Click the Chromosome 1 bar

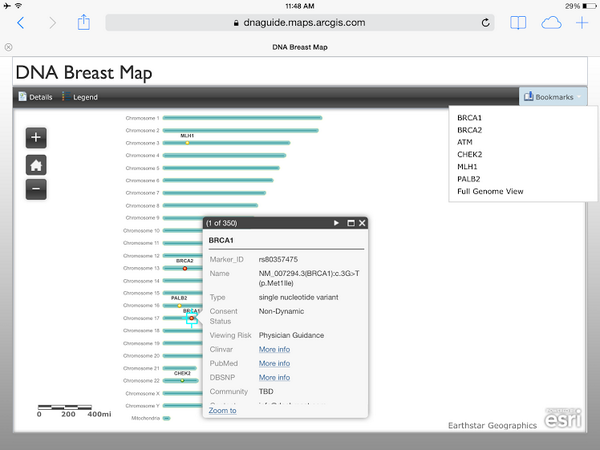(x=243, y=118)
